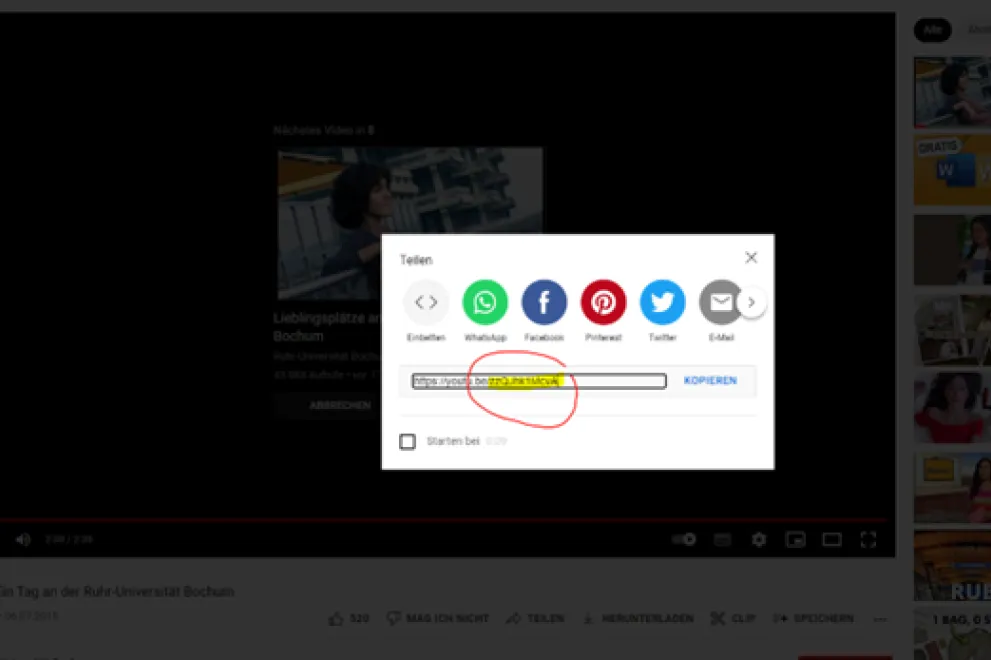This screenshot has height=660, width=991.
Task: Share to Facebook from the Teilen dialog
Action: pos(544,302)
